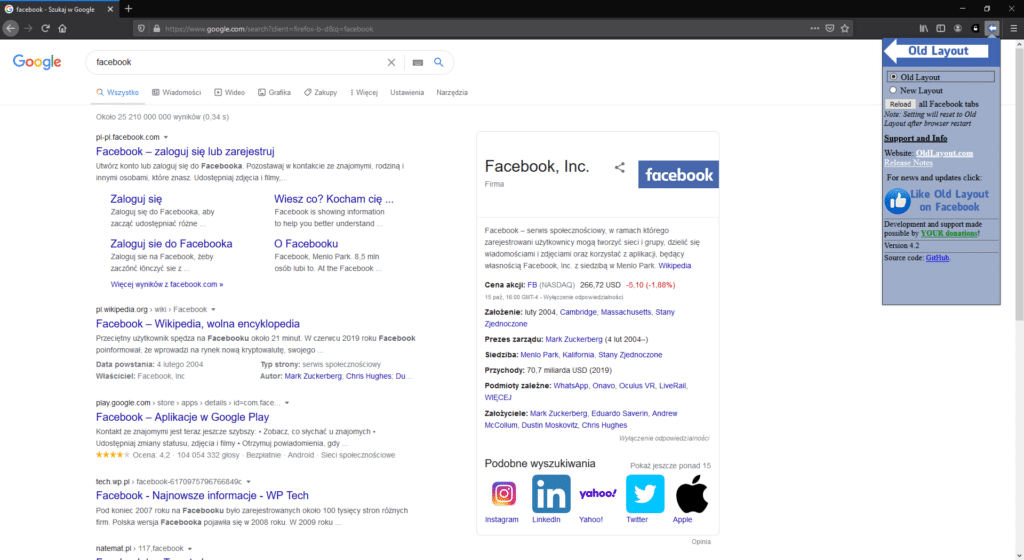Viewport: 1024px width, 560px height.
Task: Click the Old Layout extension toolbar icon
Action: click(x=992, y=28)
